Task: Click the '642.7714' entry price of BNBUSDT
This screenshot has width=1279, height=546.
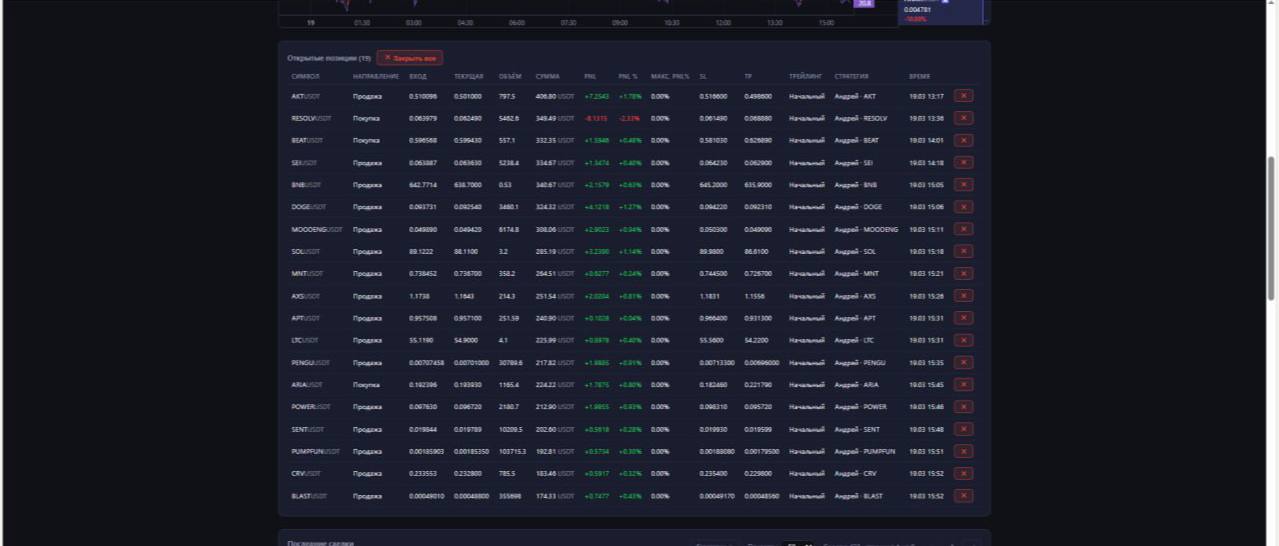Action: pyautogui.click(x=423, y=184)
